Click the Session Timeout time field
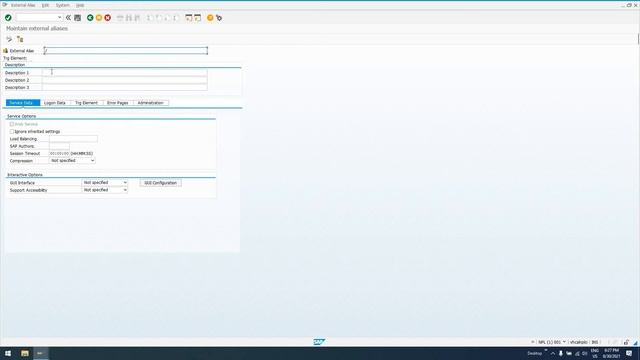Image resolution: width=640 pixels, height=360 pixels. [59, 153]
